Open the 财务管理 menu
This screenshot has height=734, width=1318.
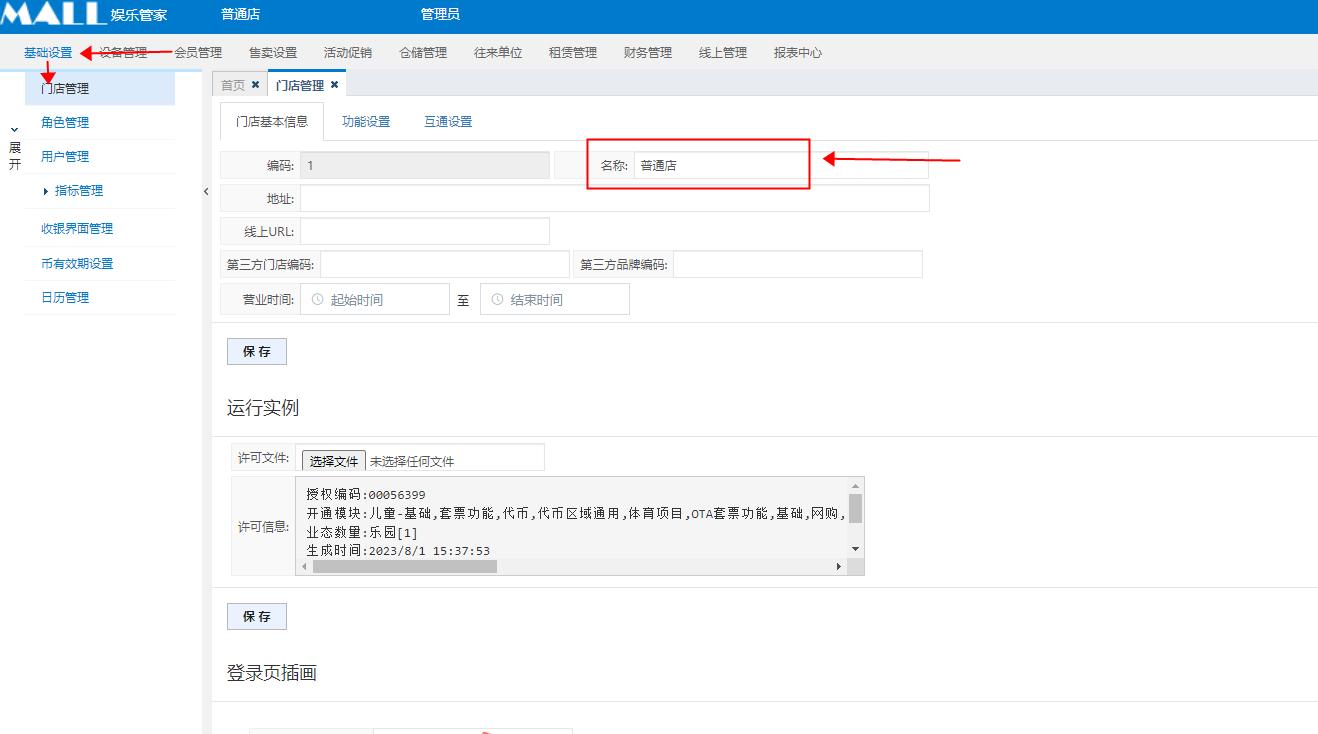tap(648, 53)
